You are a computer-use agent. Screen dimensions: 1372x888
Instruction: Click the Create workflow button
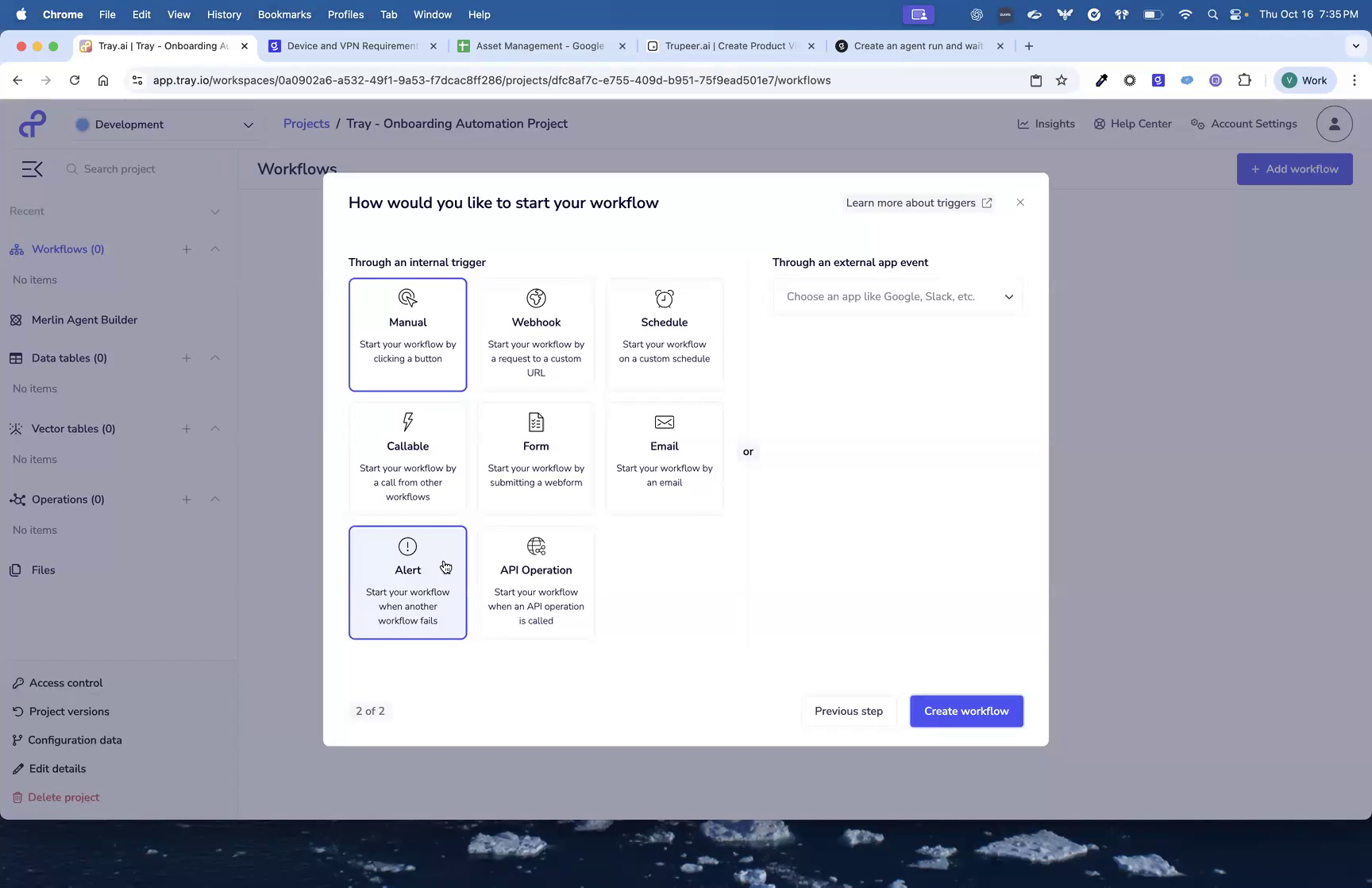[x=965, y=711]
